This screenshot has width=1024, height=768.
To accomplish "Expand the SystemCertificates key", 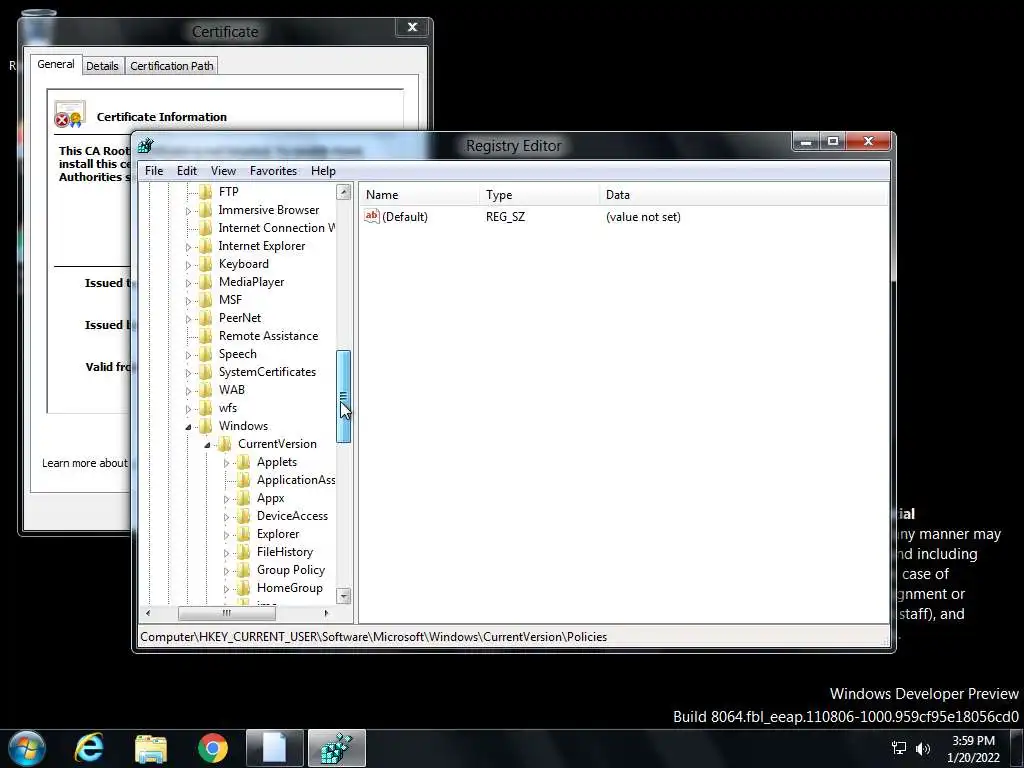I will [188, 373].
